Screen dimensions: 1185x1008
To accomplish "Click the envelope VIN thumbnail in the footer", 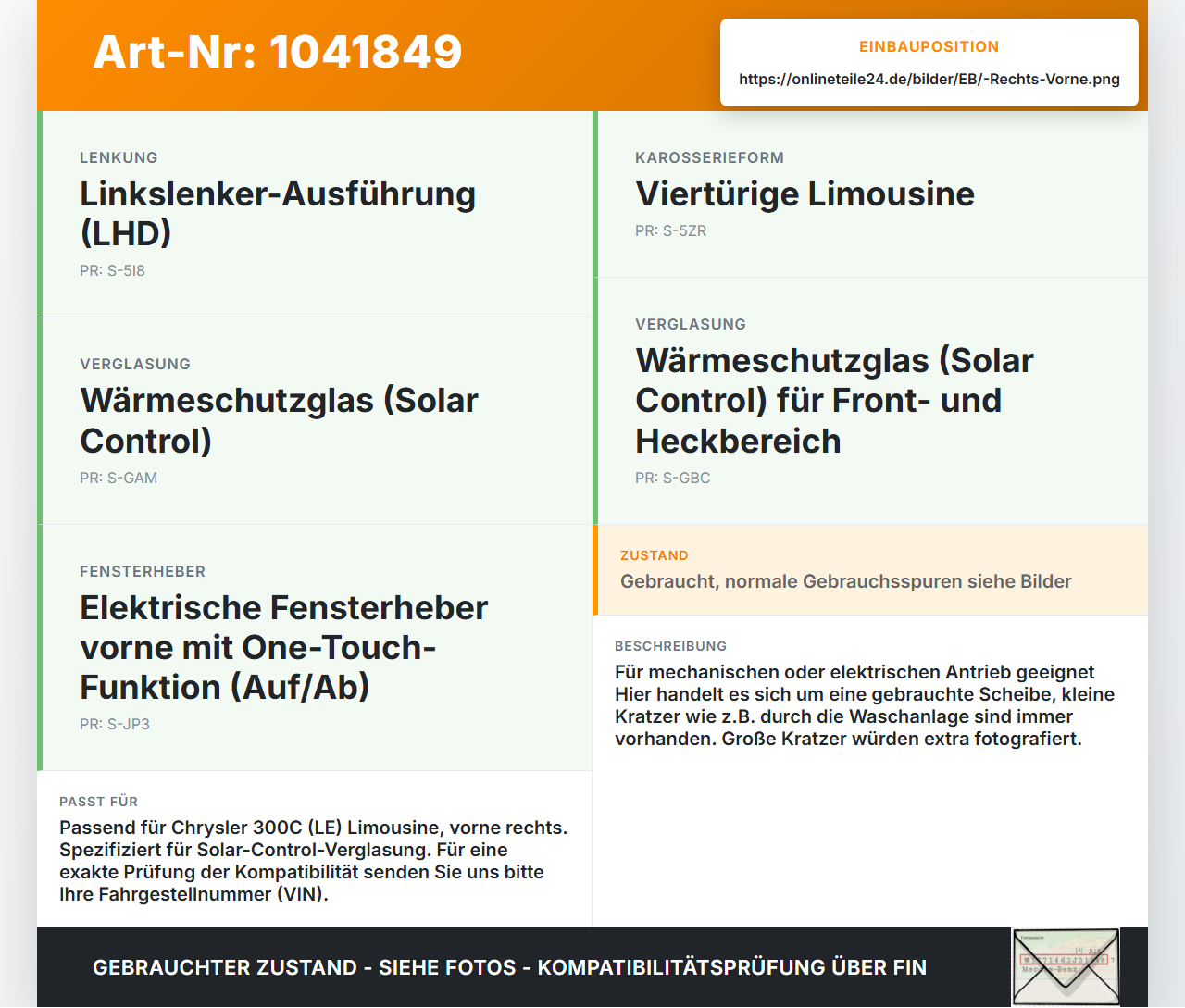I will coord(1066,967).
